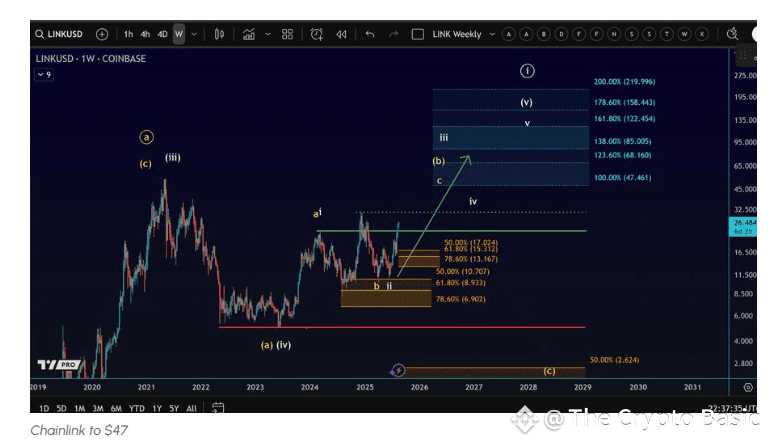Switch to the 4D timeframe
Viewport: 768px width, 445px height.
[163, 34]
